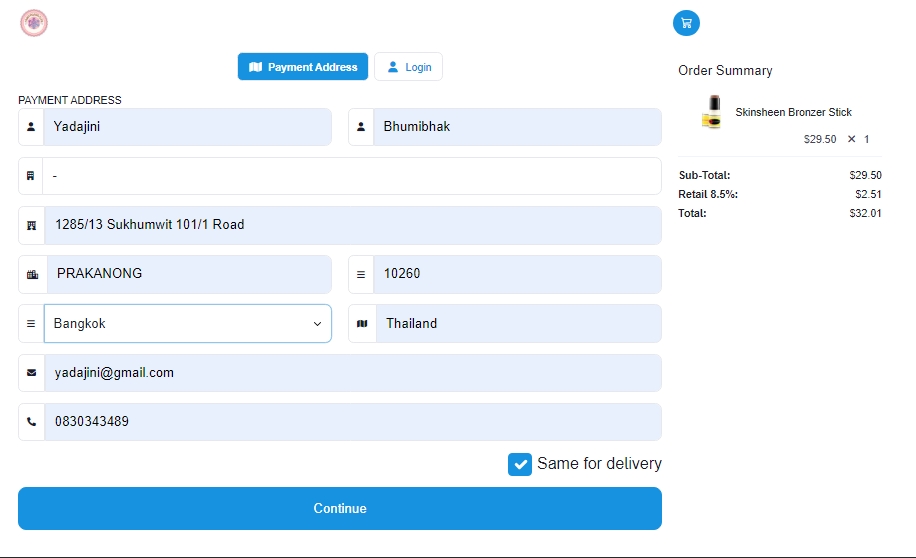The height and width of the screenshot is (558, 916).
Task: Click the Skinsheen Bronzer Stick thumbnail image
Action: click(x=711, y=112)
